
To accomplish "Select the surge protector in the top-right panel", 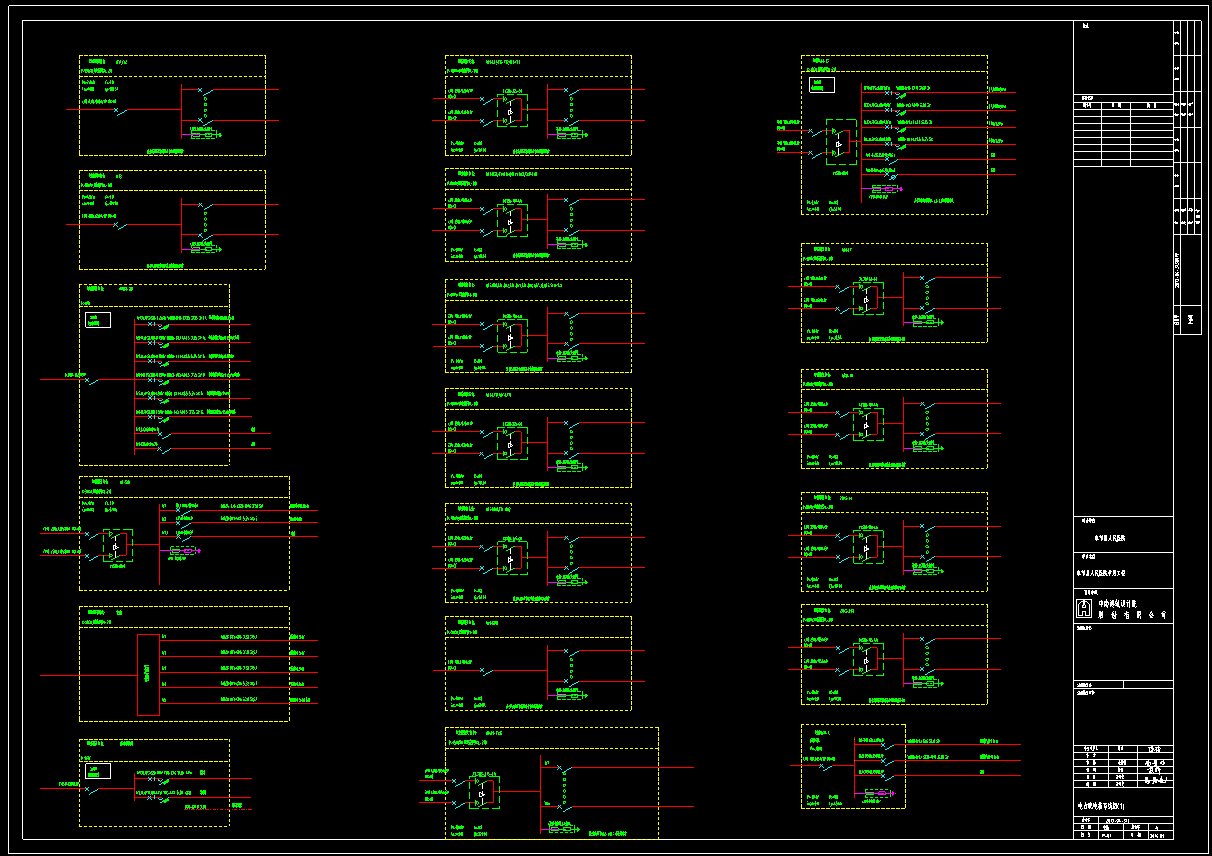I will (884, 188).
